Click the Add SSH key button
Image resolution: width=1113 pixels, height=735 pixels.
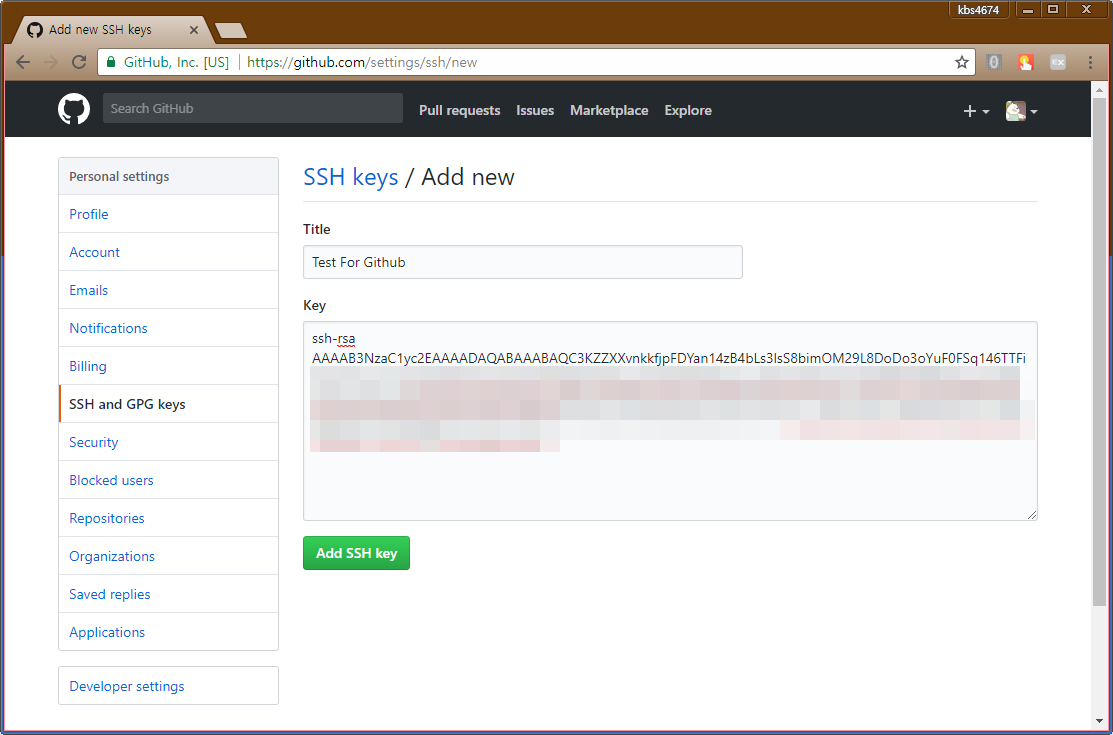pos(356,553)
